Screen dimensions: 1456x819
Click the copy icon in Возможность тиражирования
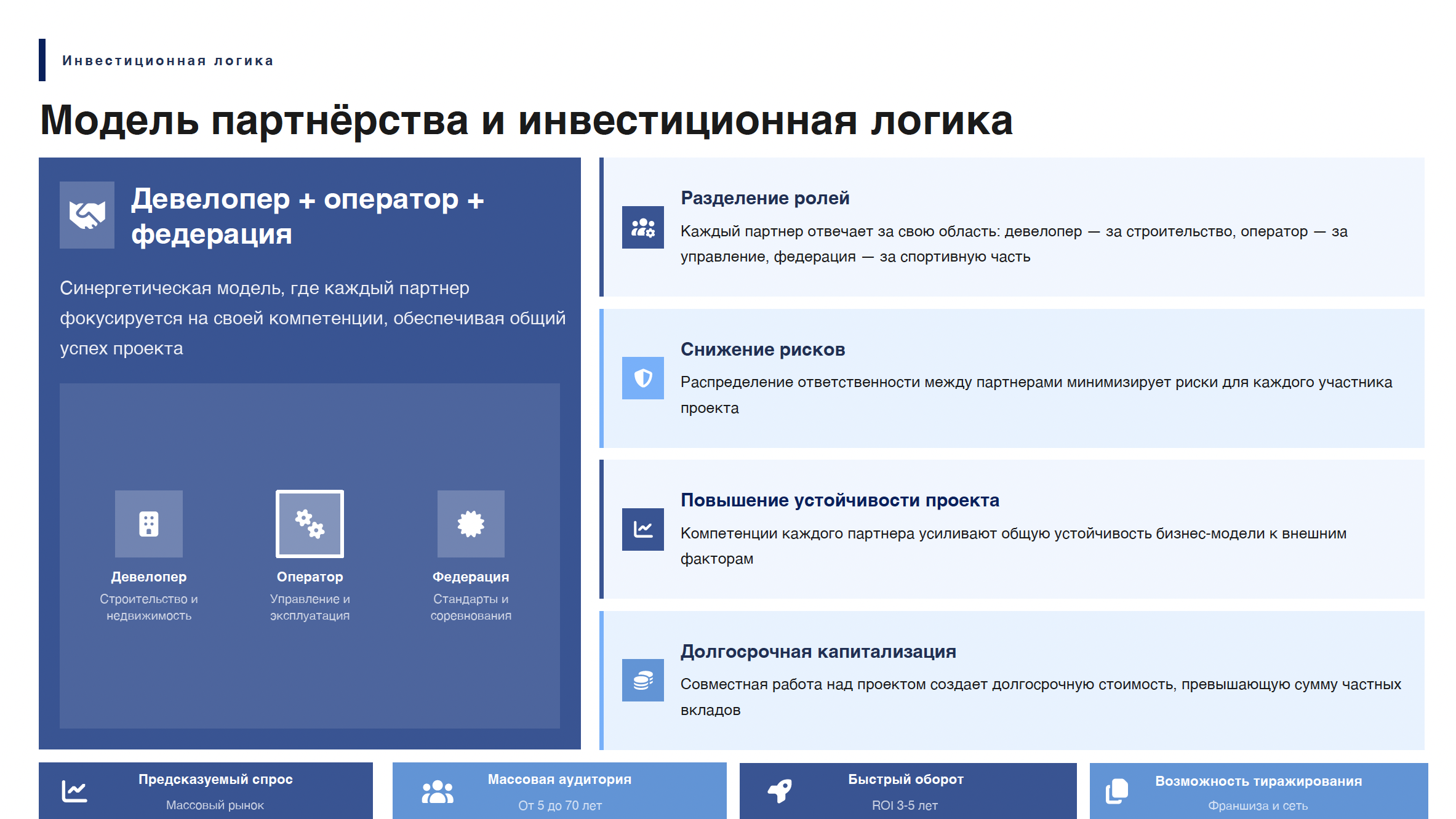(x=1117, y=791)
